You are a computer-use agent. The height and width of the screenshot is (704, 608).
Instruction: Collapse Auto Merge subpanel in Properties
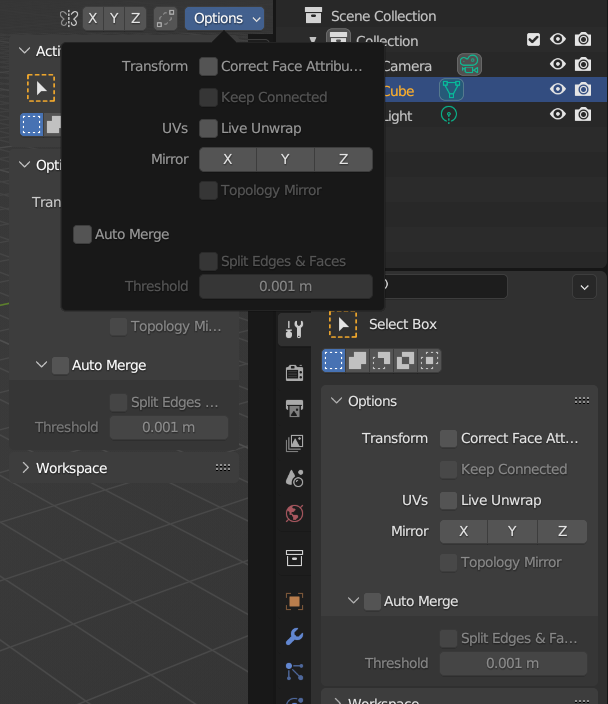point(354,601)
